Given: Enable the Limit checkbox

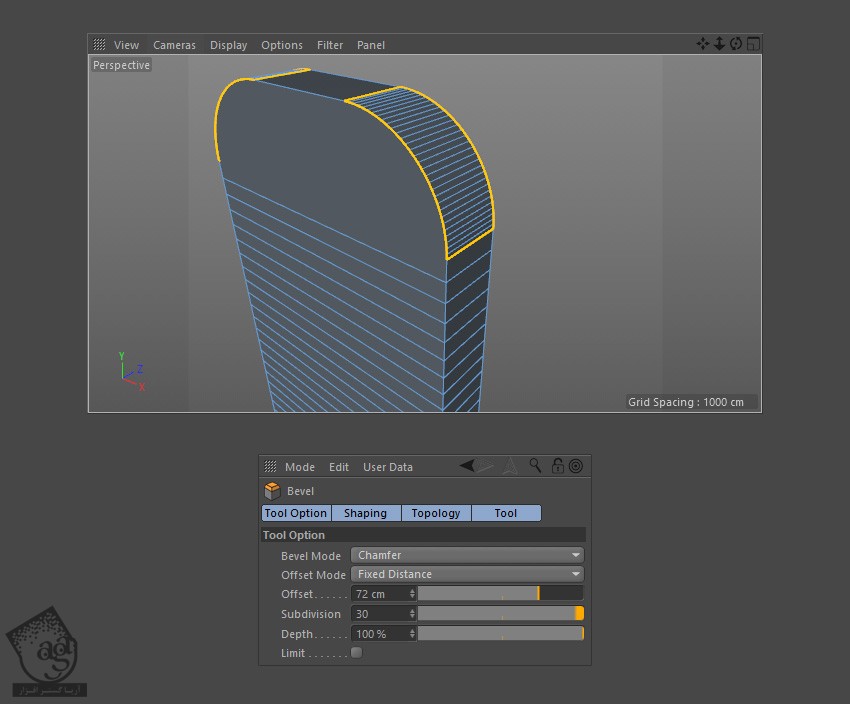Looking at the screenshot, I should pos(356,653).
